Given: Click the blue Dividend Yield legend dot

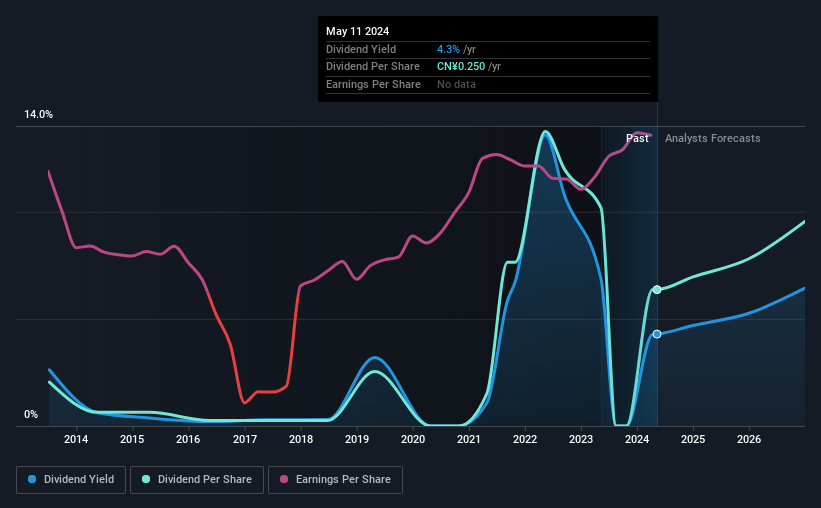Looking at the screenshot, I should click(x=32, y=479).
